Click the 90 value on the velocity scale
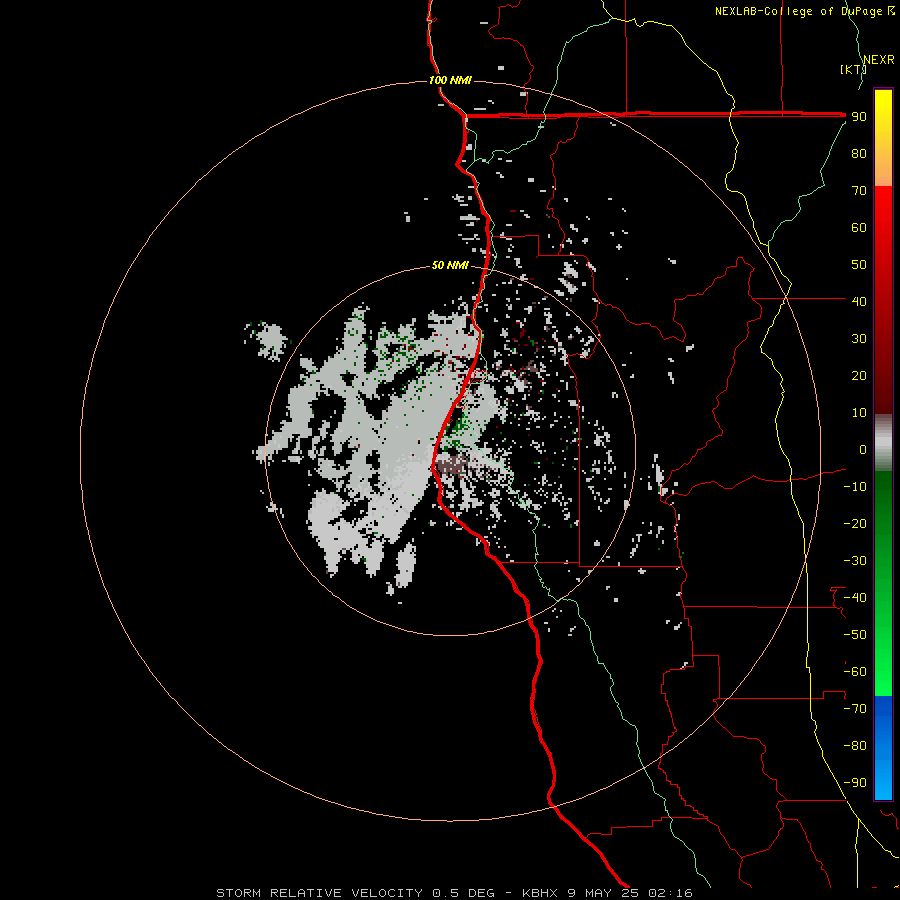Viewport: 900px width, 900px height. coord(859,117)
